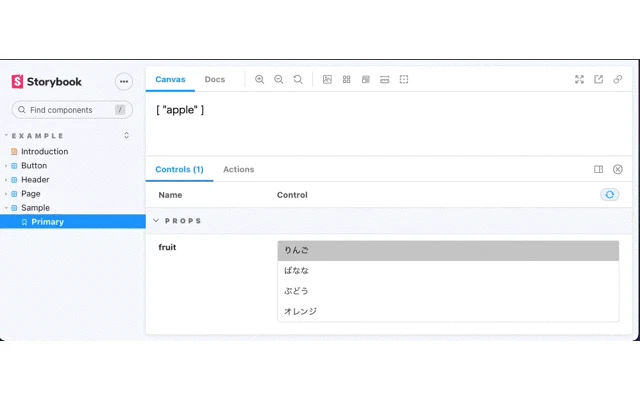Open the sidebar ellipsis menu
This screenshot has height=400, width=640.
(x=124, y=82)
